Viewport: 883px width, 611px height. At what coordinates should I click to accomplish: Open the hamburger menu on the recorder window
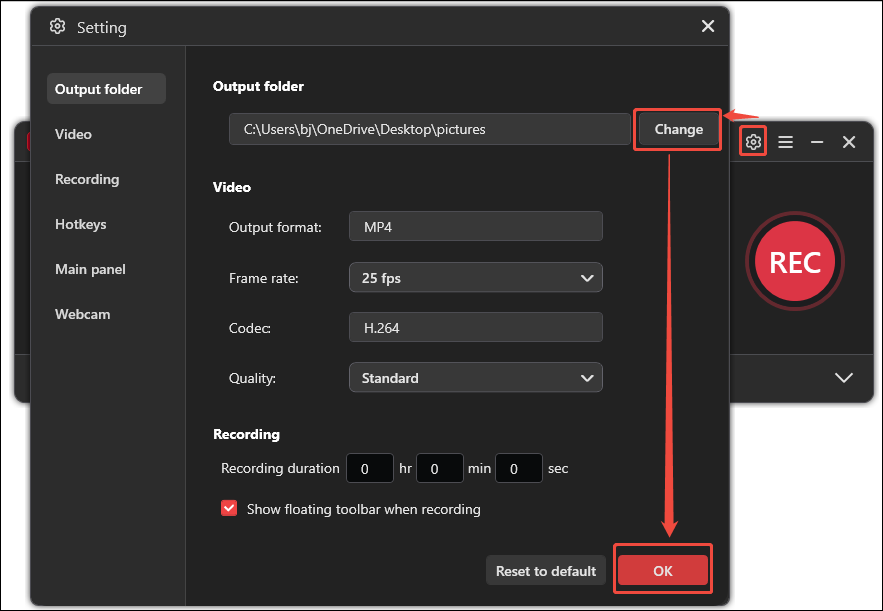click(x=785, y=142)
